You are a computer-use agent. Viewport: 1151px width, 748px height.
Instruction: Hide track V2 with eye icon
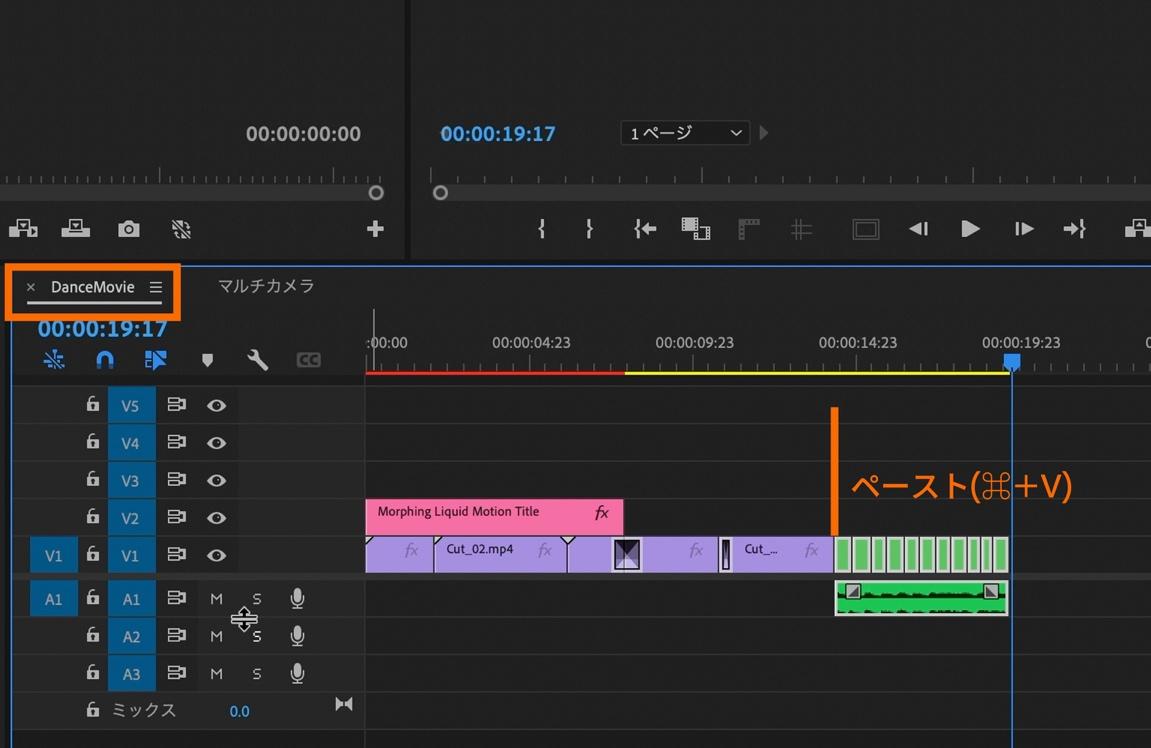pos(216,518)
